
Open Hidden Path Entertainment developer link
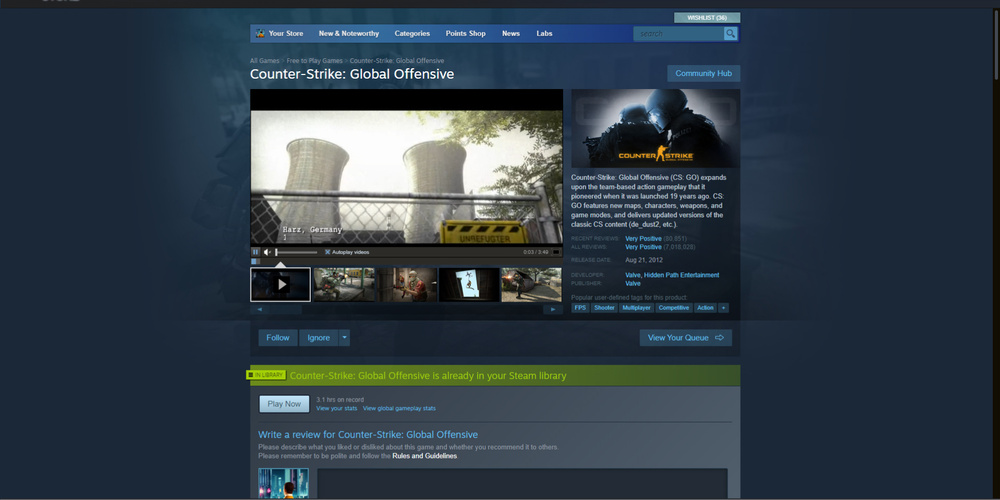[681, 275]
